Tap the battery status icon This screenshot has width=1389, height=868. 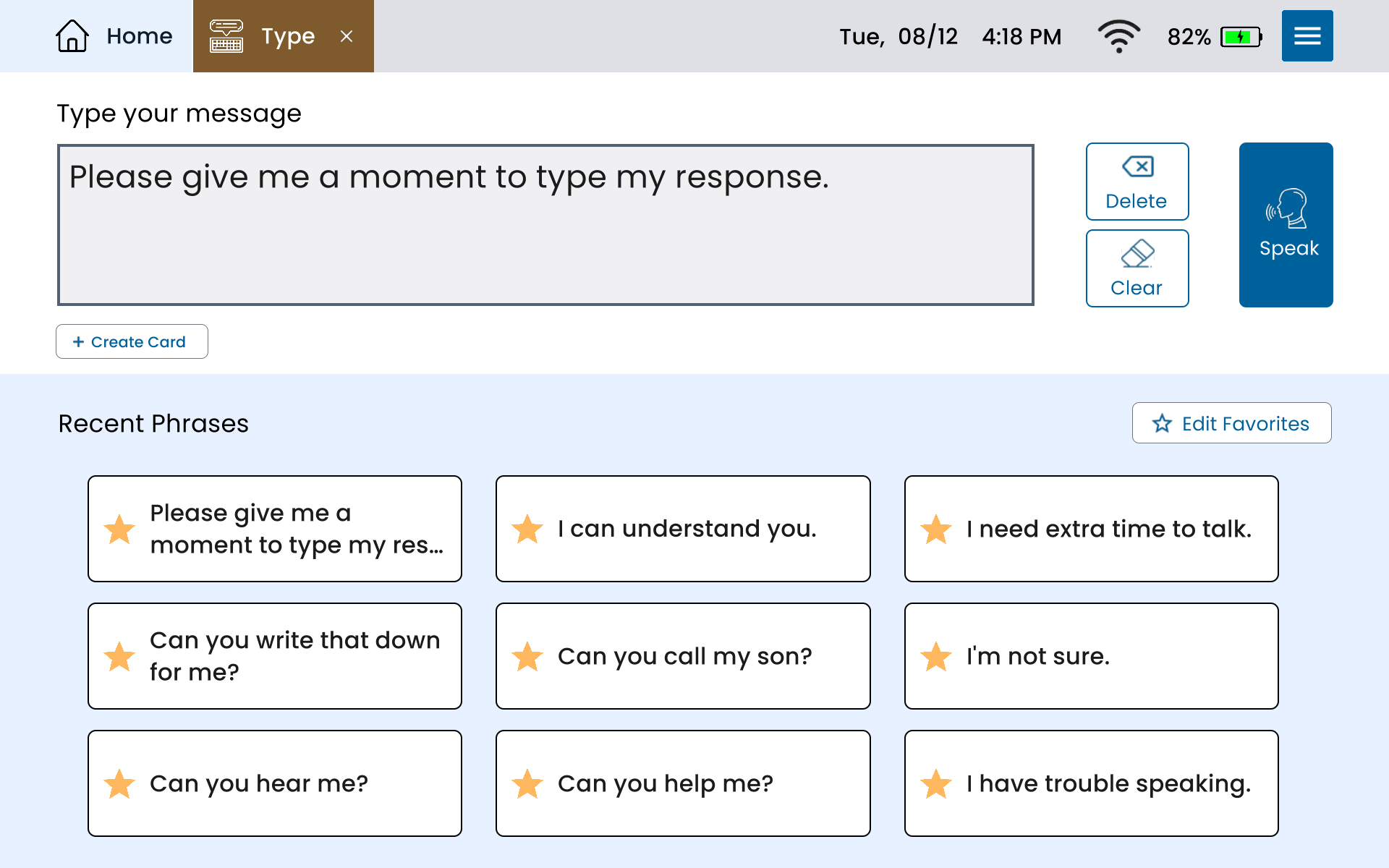click(x=1241, y=37)
